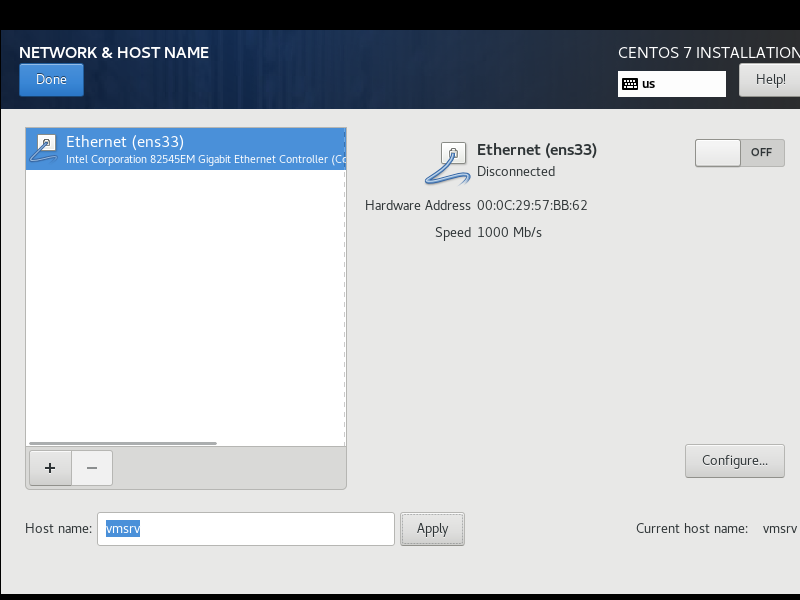
Task: Click the Host name: label
Action: [59, 529]
